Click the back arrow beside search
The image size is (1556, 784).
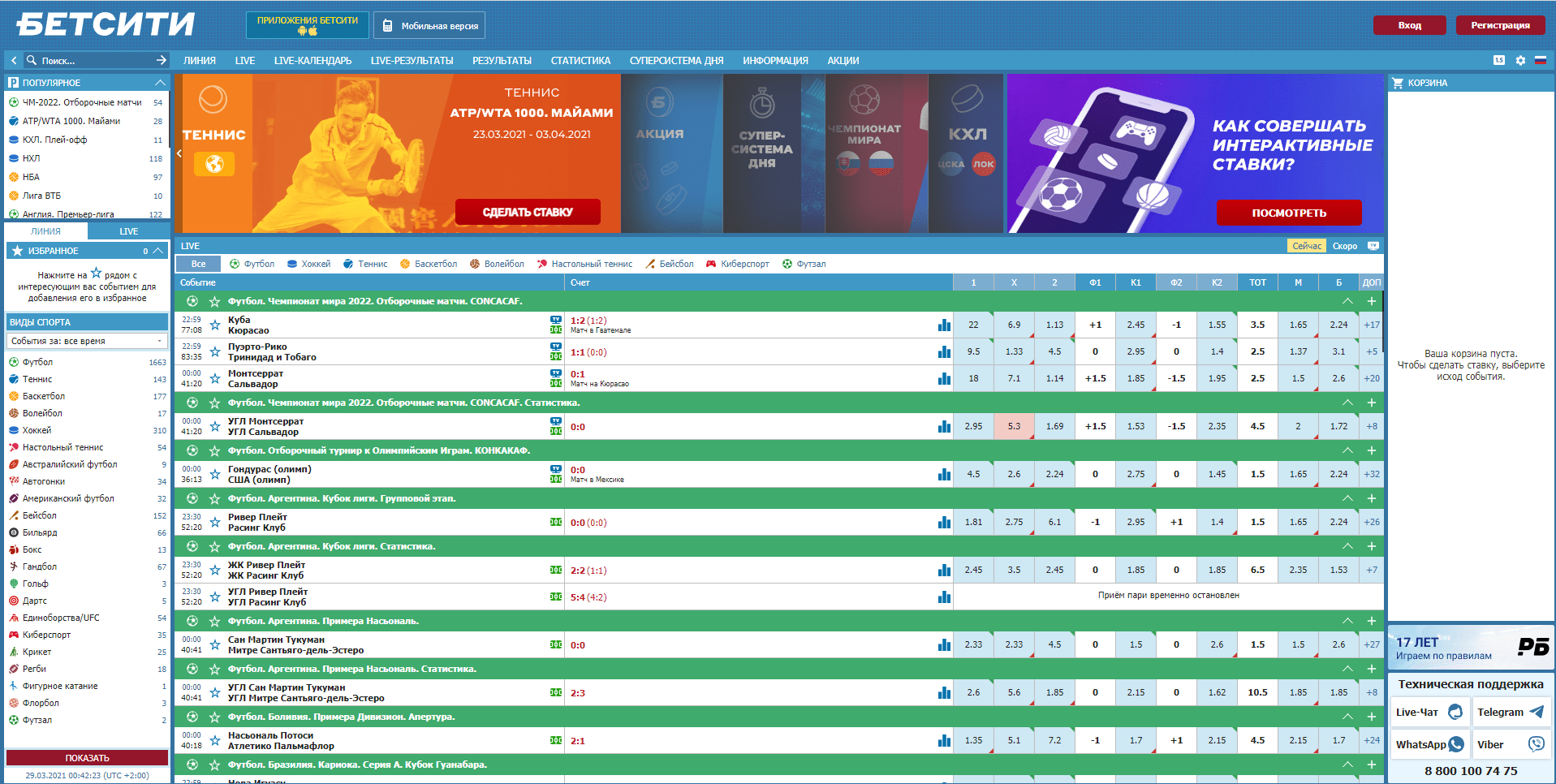click(14, 60)
